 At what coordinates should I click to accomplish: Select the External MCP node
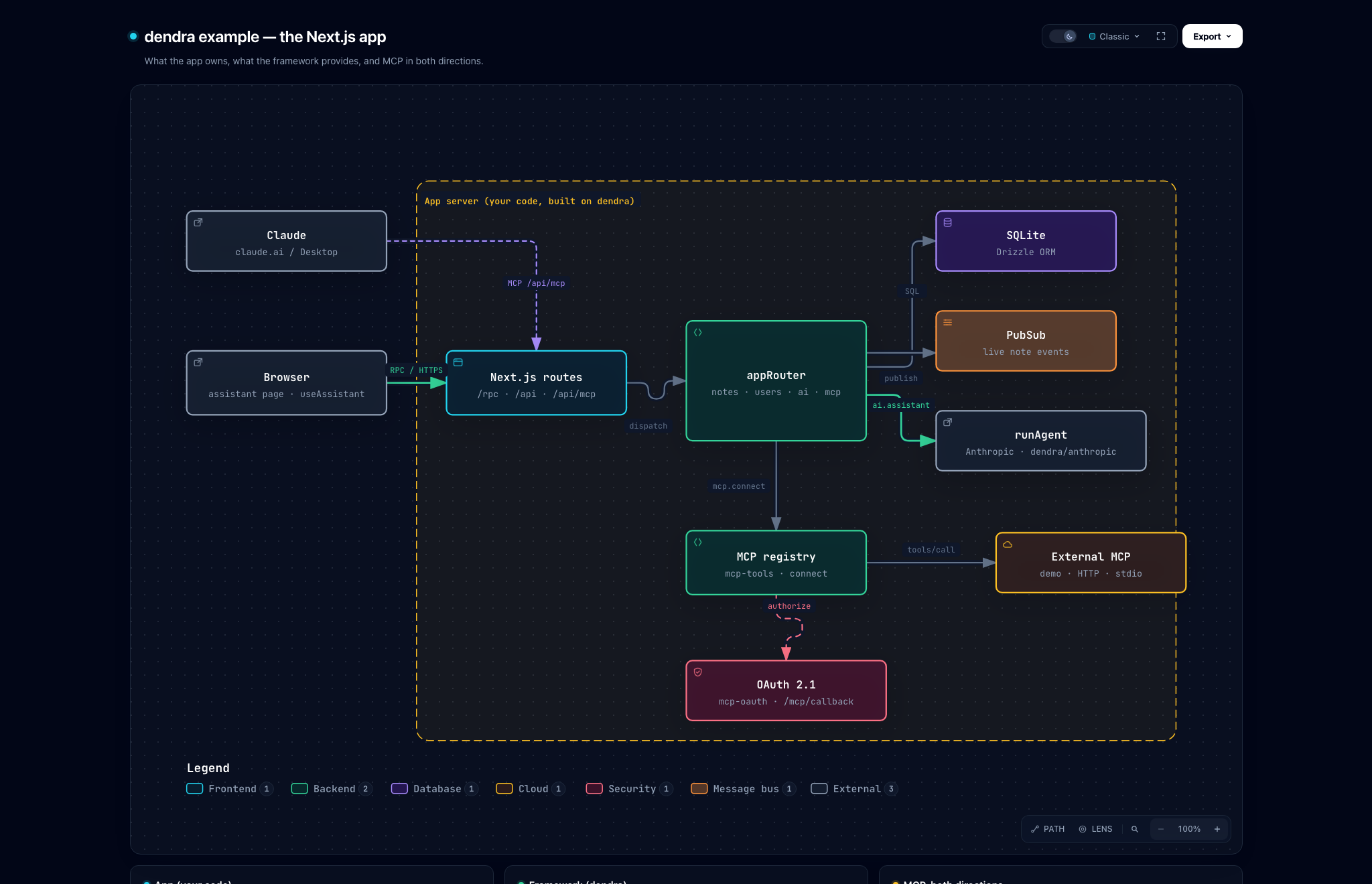point(1091,563)
